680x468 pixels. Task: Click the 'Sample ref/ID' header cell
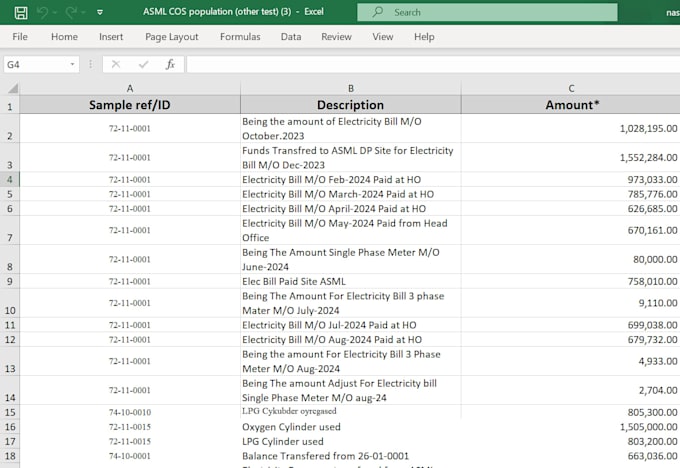pyautogui.click(x=130, y=105)
